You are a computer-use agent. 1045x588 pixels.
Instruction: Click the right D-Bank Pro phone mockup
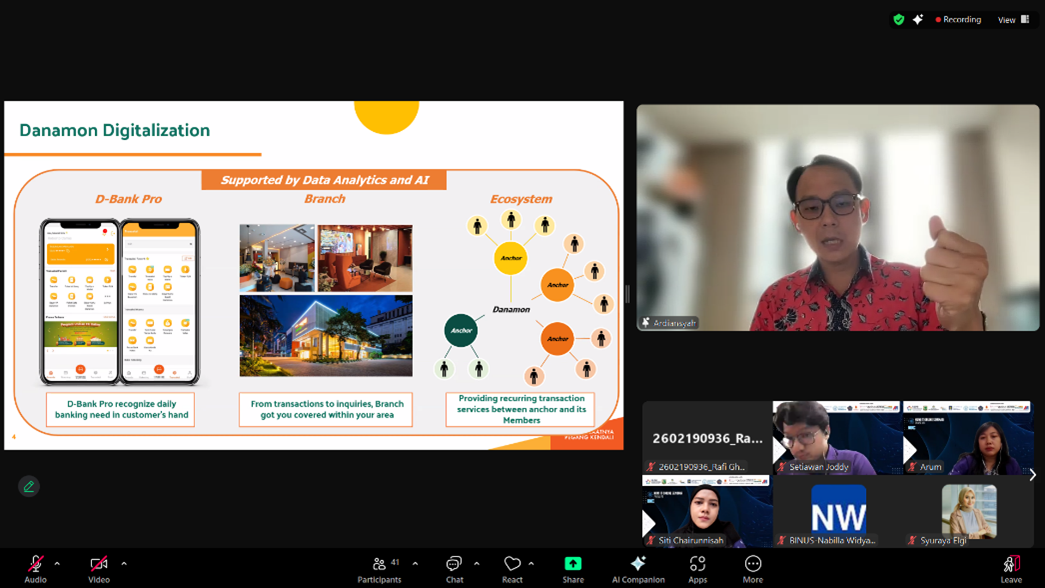coord(160,302)
